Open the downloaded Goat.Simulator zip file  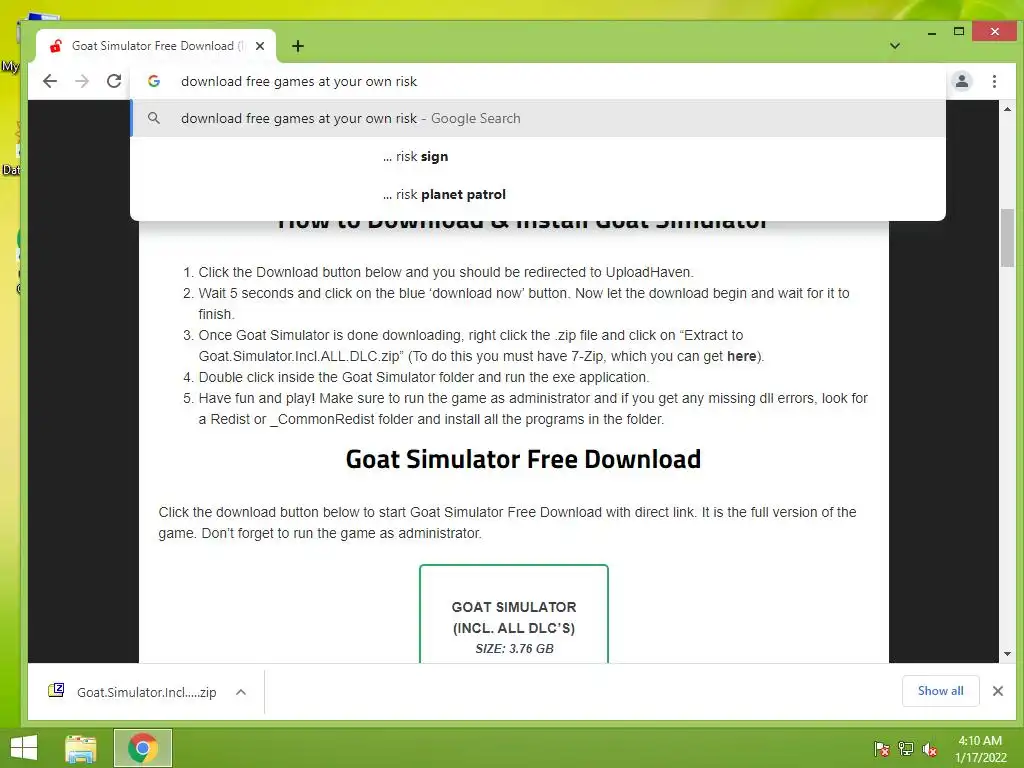146,692
